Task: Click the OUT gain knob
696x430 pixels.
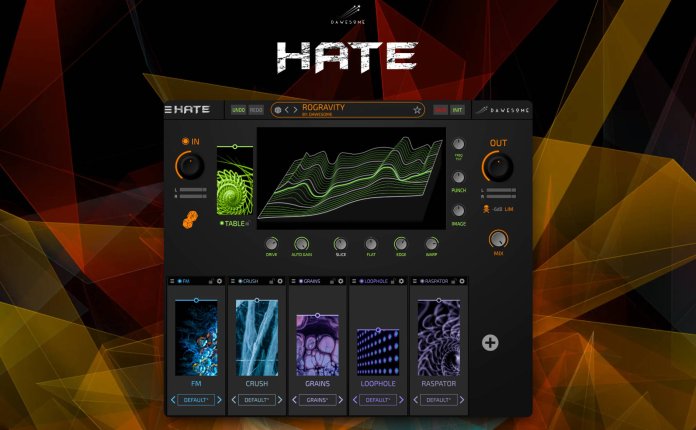Action: click(498, 166)
